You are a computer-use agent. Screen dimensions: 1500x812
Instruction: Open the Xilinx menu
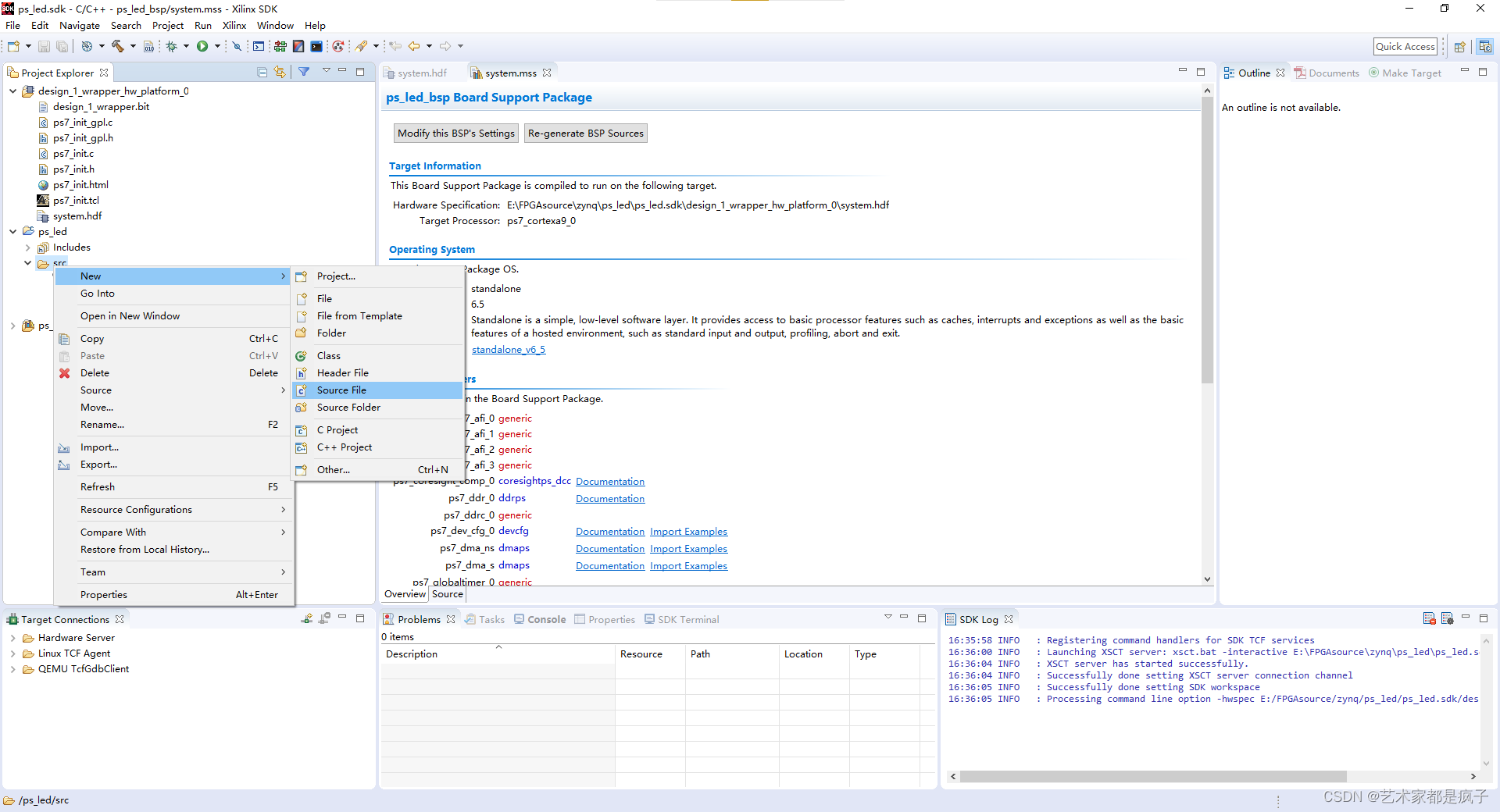234,26
